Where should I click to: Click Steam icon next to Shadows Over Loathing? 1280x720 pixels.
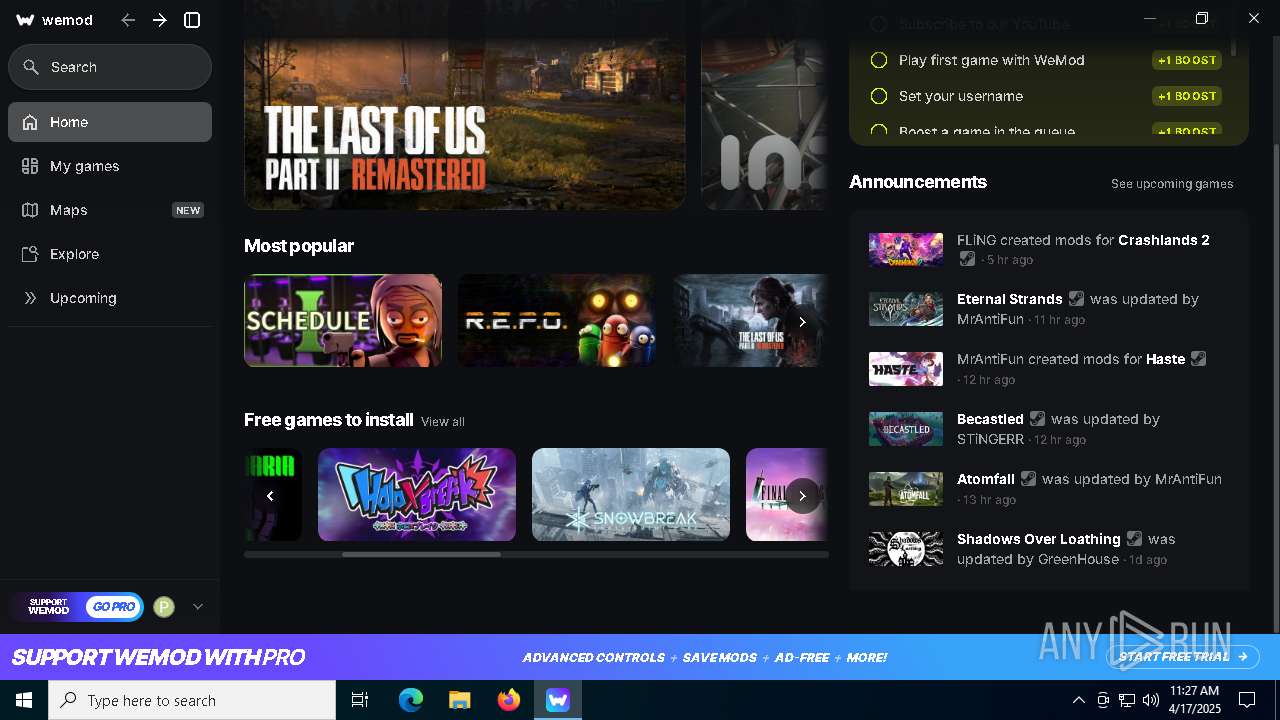1134,539
